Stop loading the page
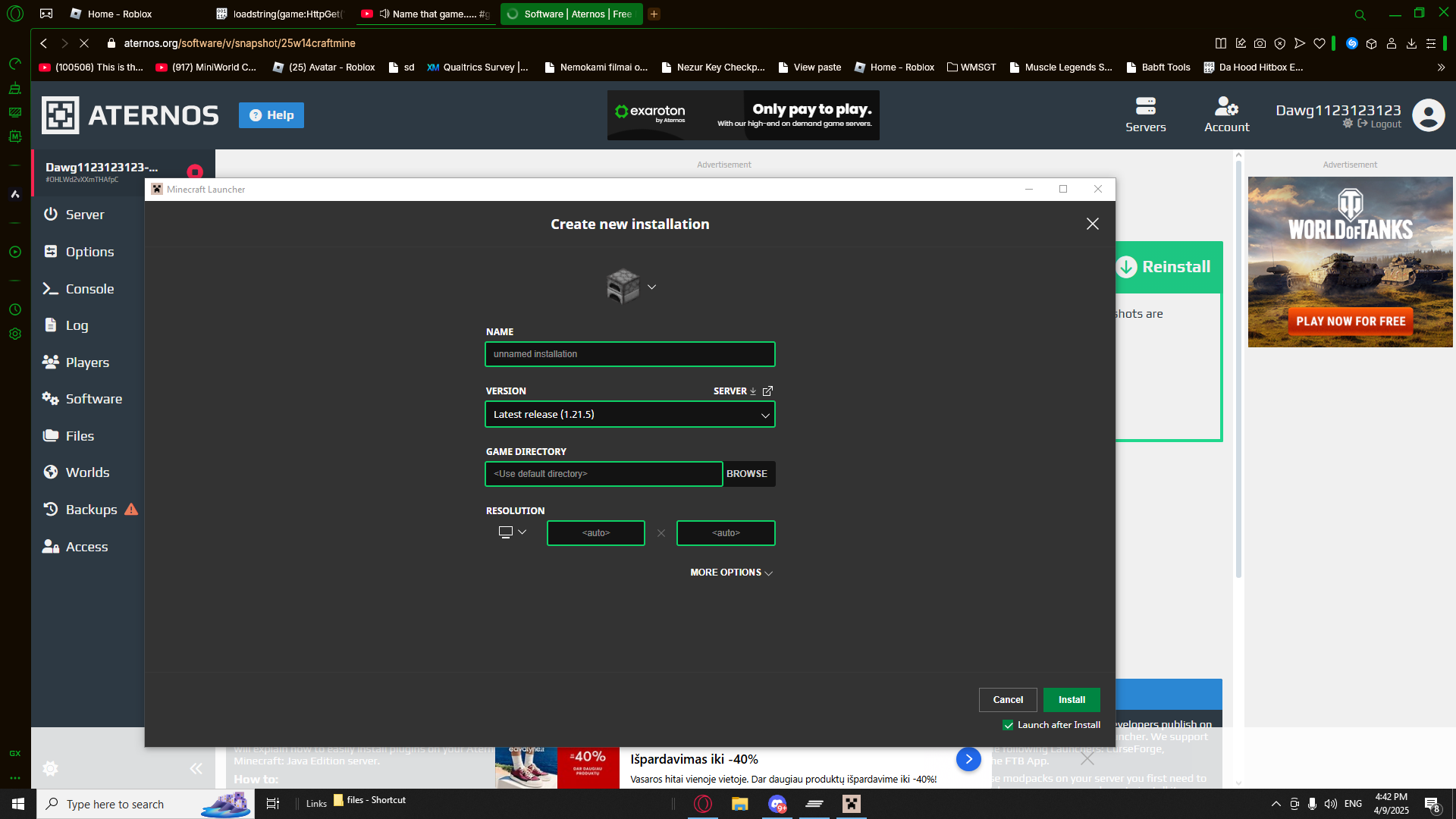Screen dimensions: 1456x819 tap(84, 43)
